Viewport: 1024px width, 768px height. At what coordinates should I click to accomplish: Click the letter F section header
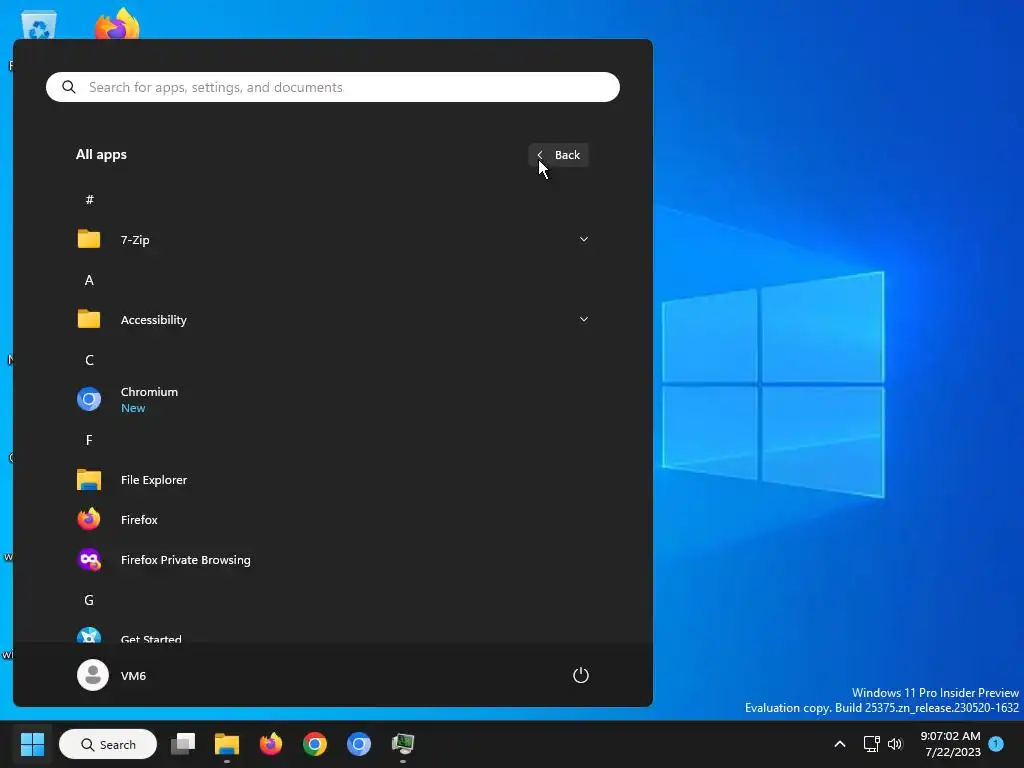coord(89,440)
